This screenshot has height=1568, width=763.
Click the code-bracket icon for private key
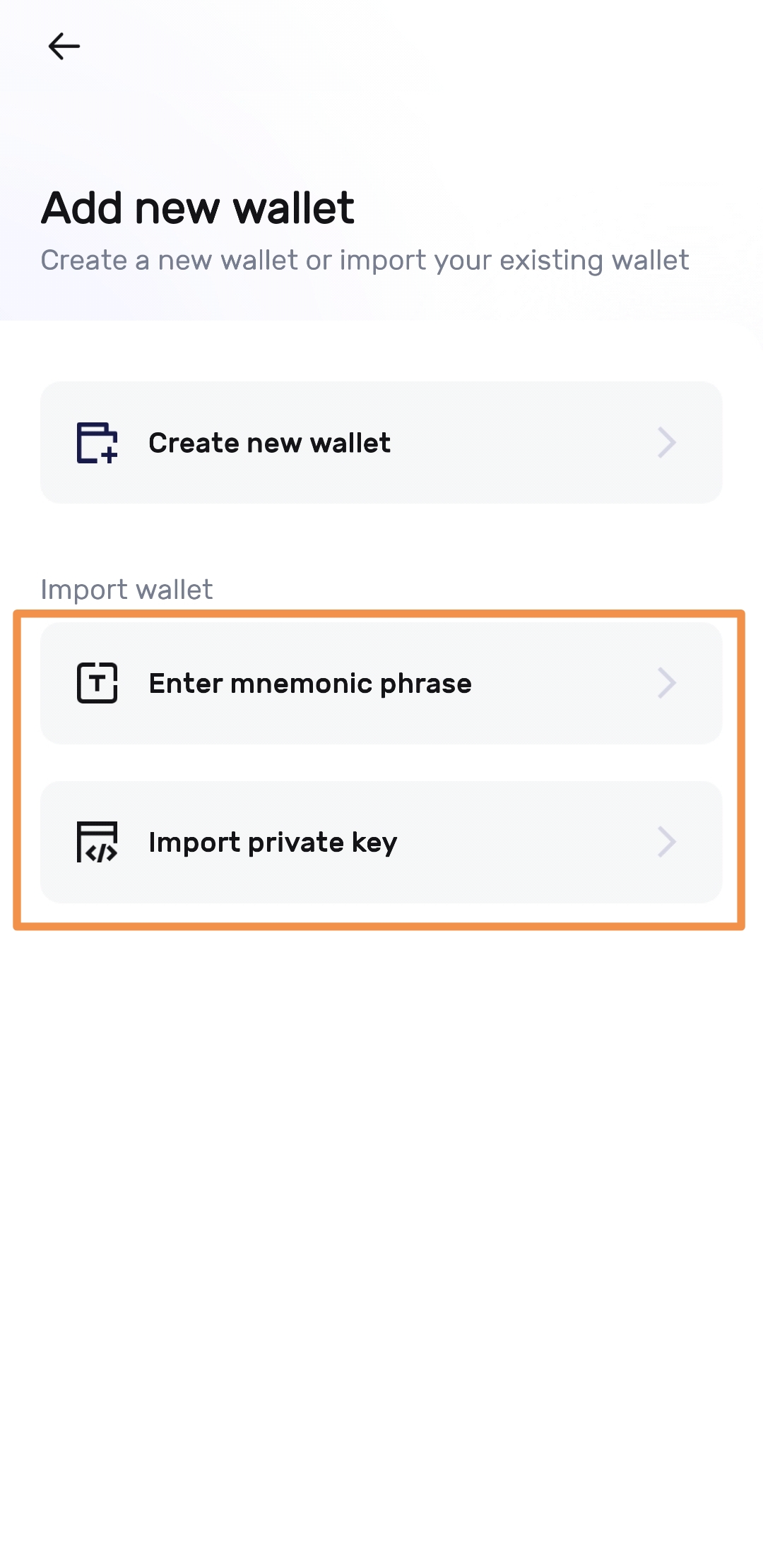[x=97, y=842]
